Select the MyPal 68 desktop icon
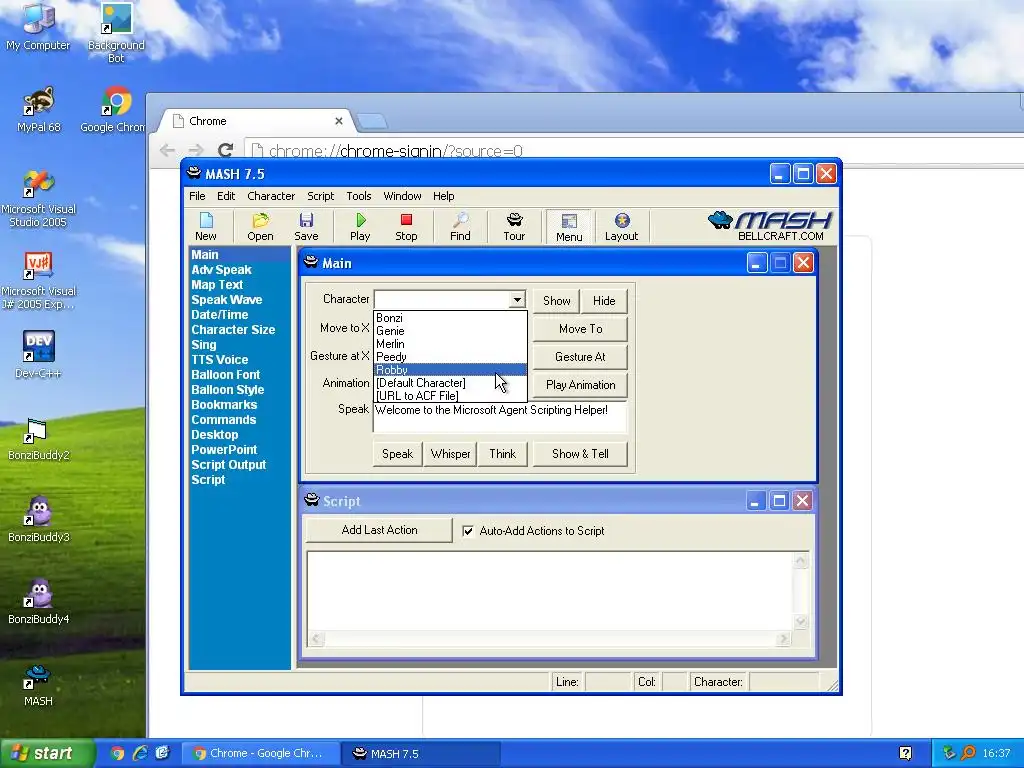1024x768 pixels. pos(39,109)
